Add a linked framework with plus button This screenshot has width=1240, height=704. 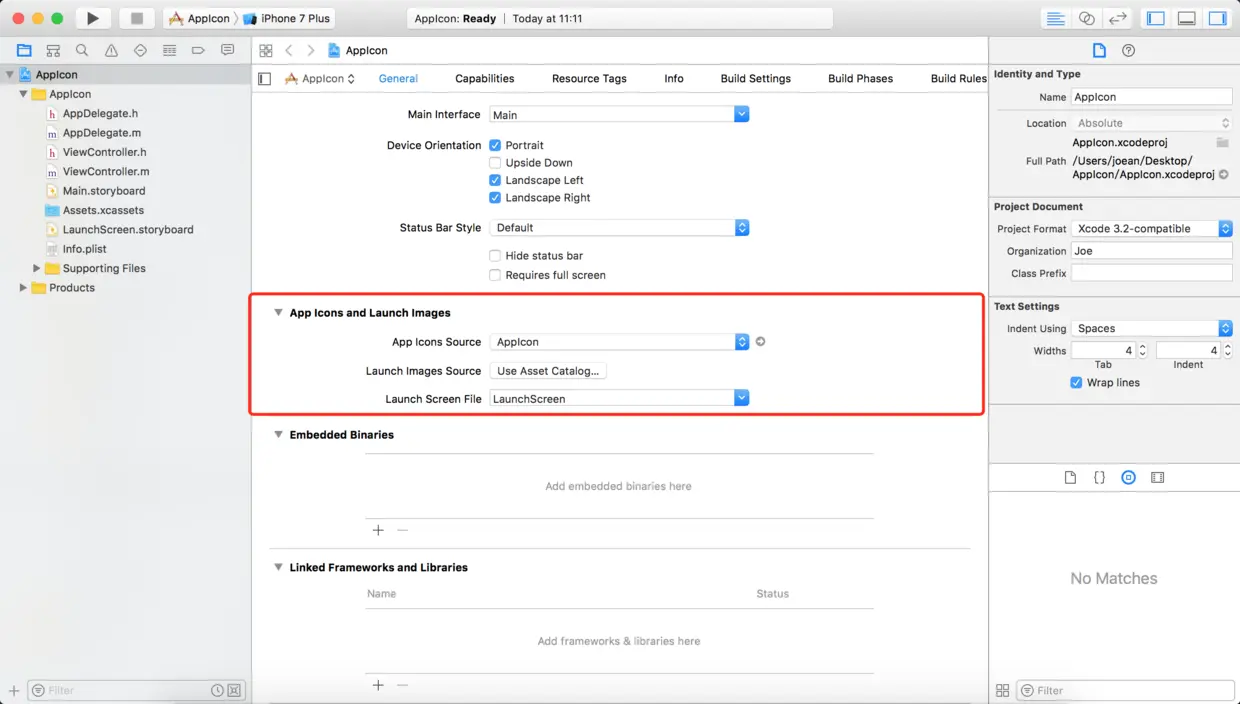[378, 685]
